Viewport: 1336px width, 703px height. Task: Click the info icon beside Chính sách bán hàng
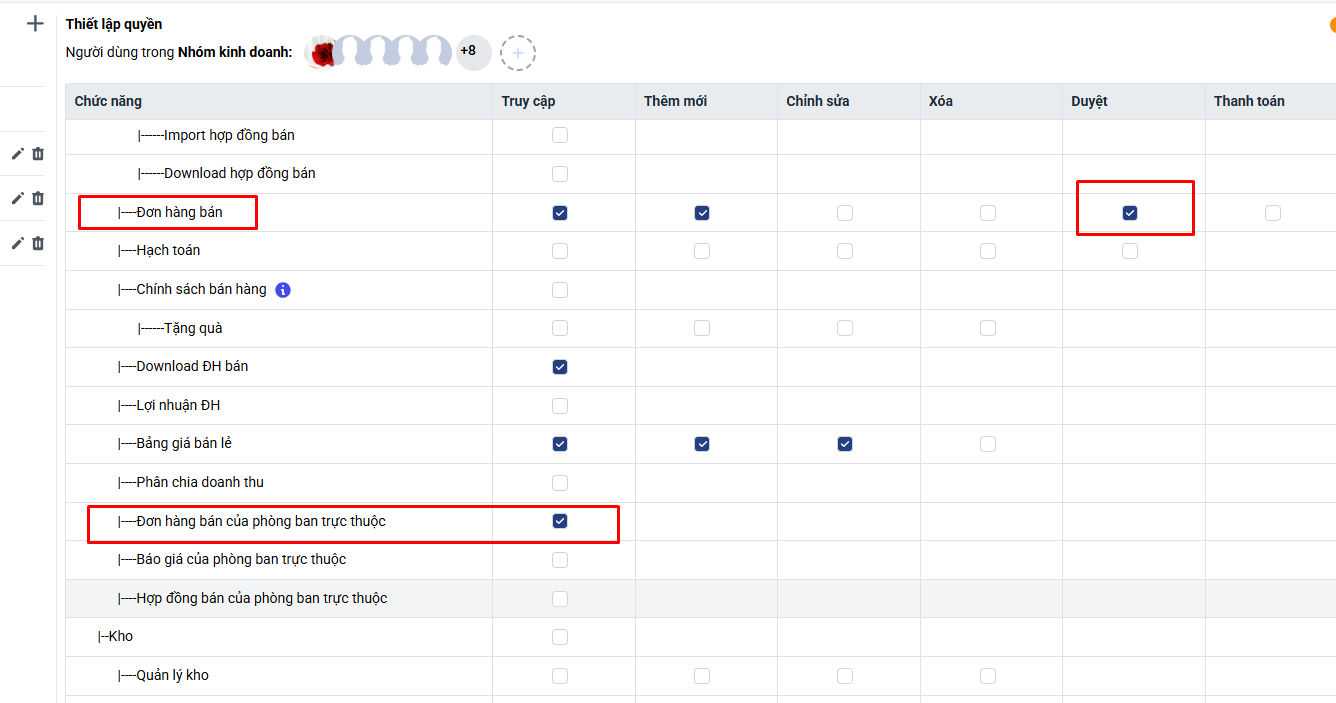[283, 290]
